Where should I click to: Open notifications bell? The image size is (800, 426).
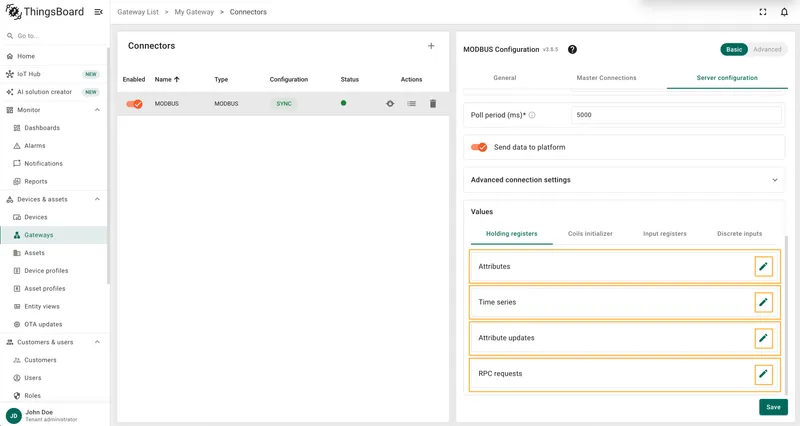pos(784,12)
